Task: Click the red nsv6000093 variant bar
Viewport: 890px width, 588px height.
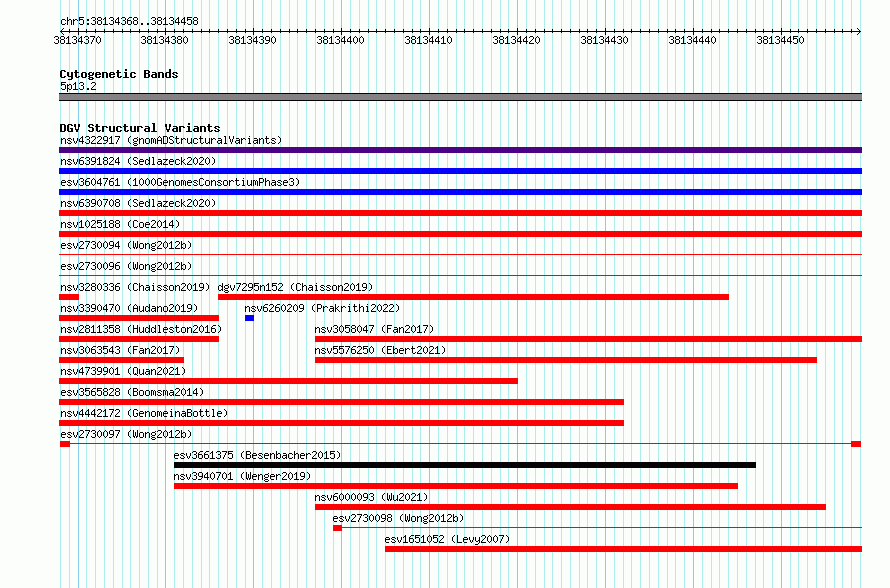Action: coord(570,507)
